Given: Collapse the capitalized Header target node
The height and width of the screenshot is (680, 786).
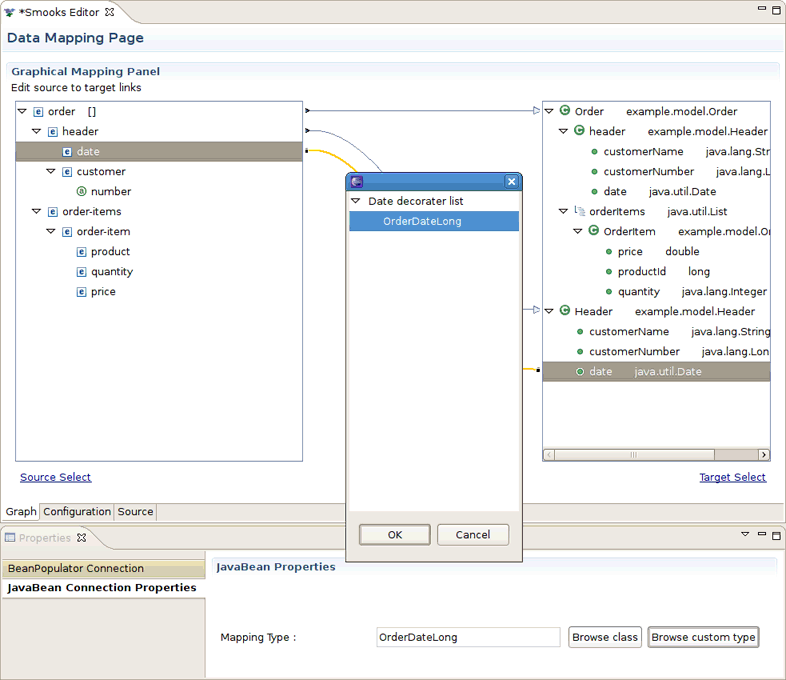Looking at the screenshot, I should [549, 311].
